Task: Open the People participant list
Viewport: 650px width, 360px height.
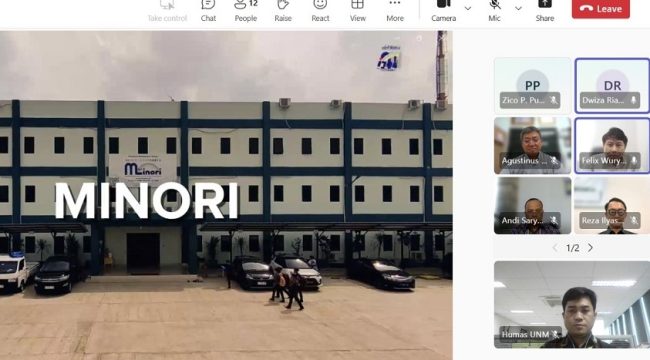Action: coord(246,11)
